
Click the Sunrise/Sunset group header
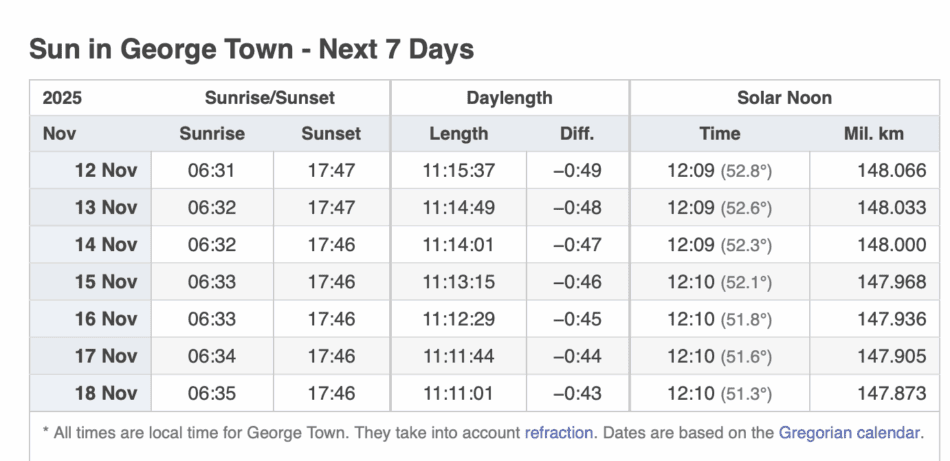click(x=270, y=98)
